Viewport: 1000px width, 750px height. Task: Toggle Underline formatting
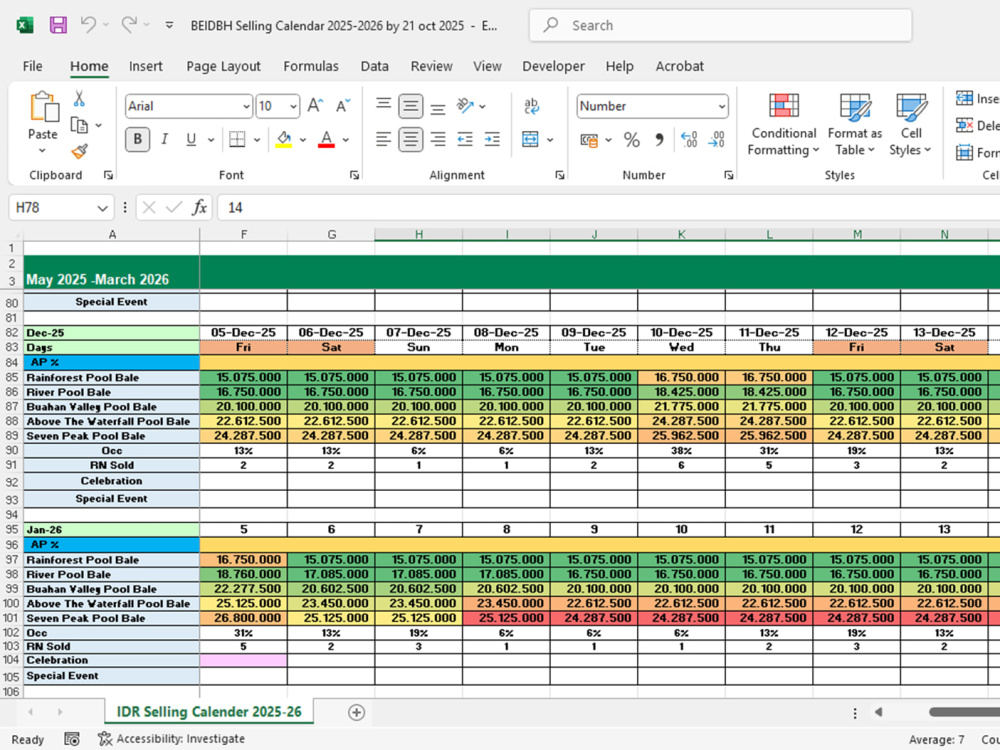click(191, 139)
